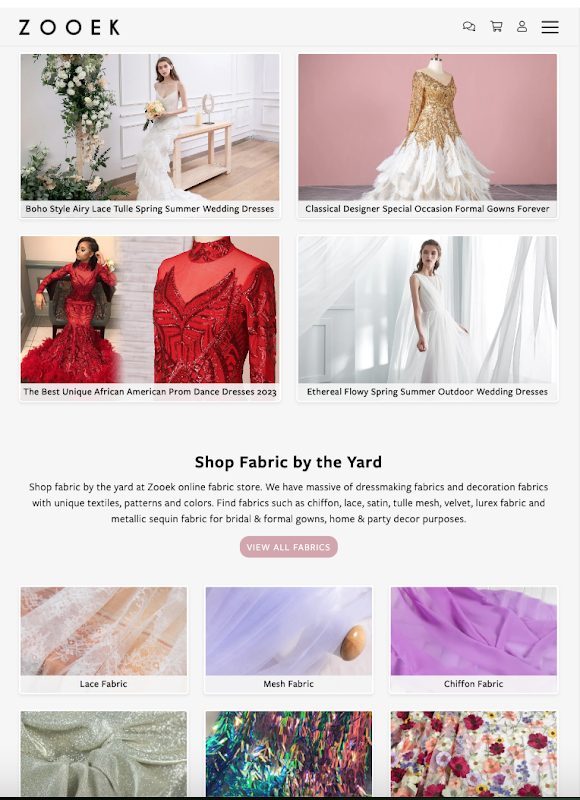Open Boho Style Airy Lace Tulle Wedding Dresses

coord(150,209)
